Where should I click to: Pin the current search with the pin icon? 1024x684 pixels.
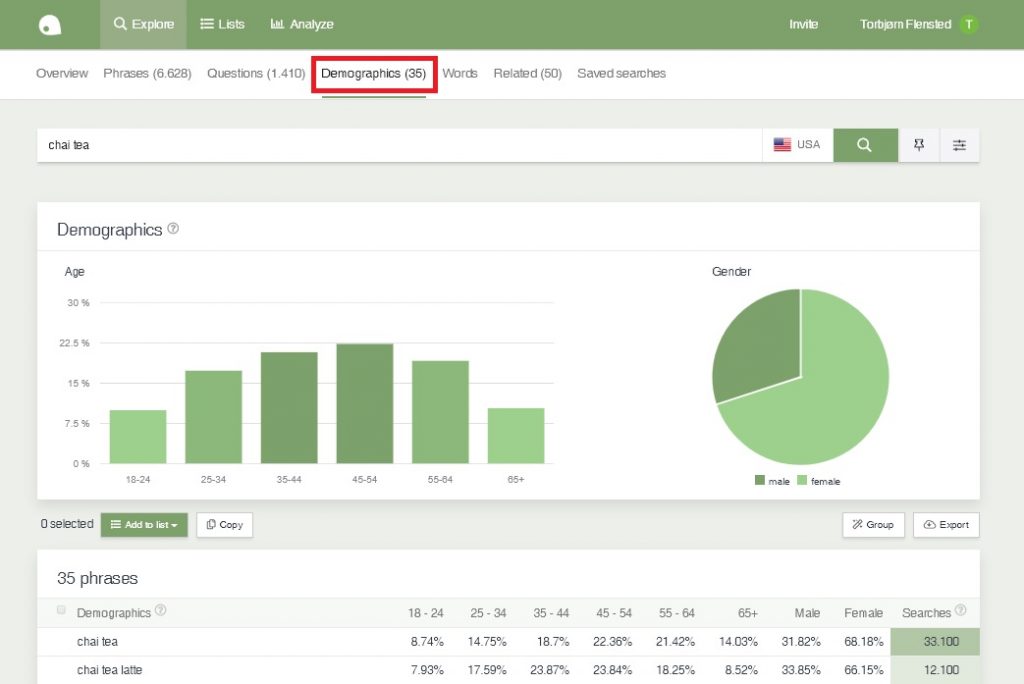coord(918,144)
